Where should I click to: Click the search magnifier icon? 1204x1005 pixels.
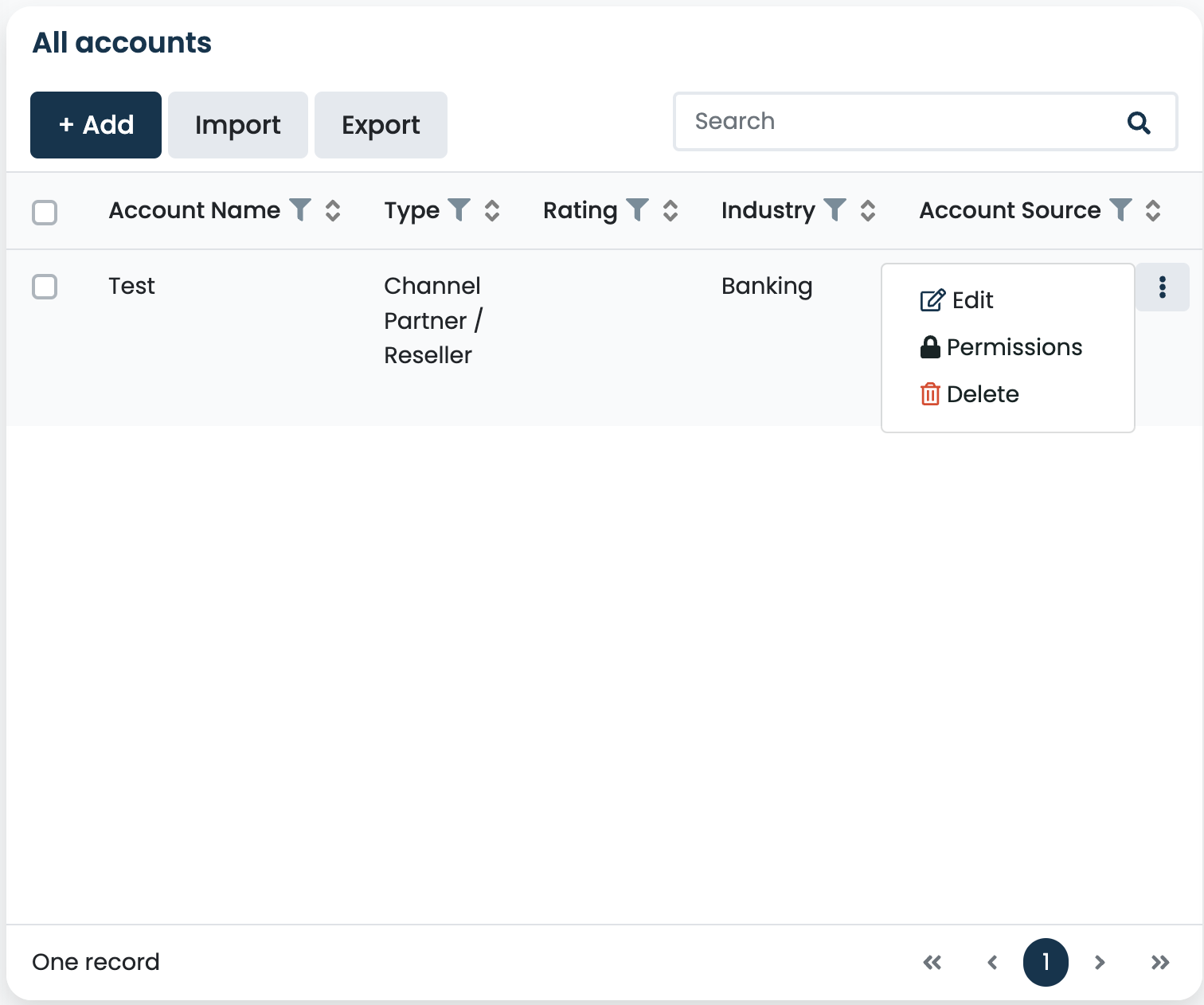(x=1139, y=122)
